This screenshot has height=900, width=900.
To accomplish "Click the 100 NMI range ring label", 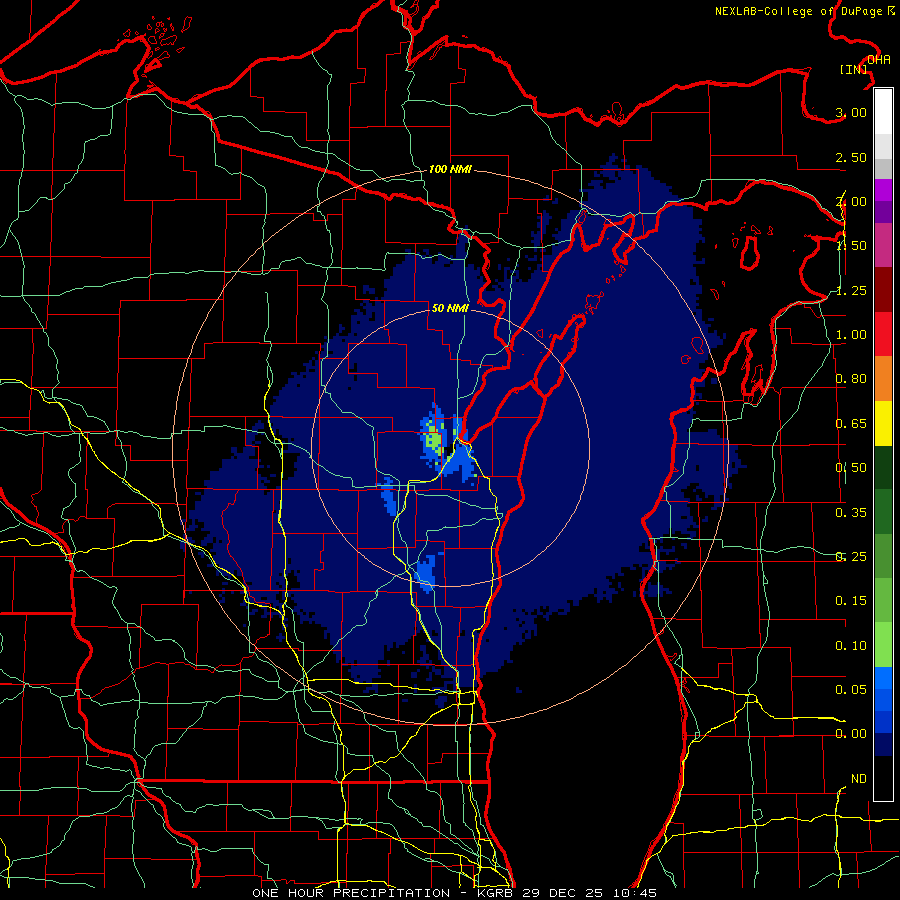I will tap(450, 169).
